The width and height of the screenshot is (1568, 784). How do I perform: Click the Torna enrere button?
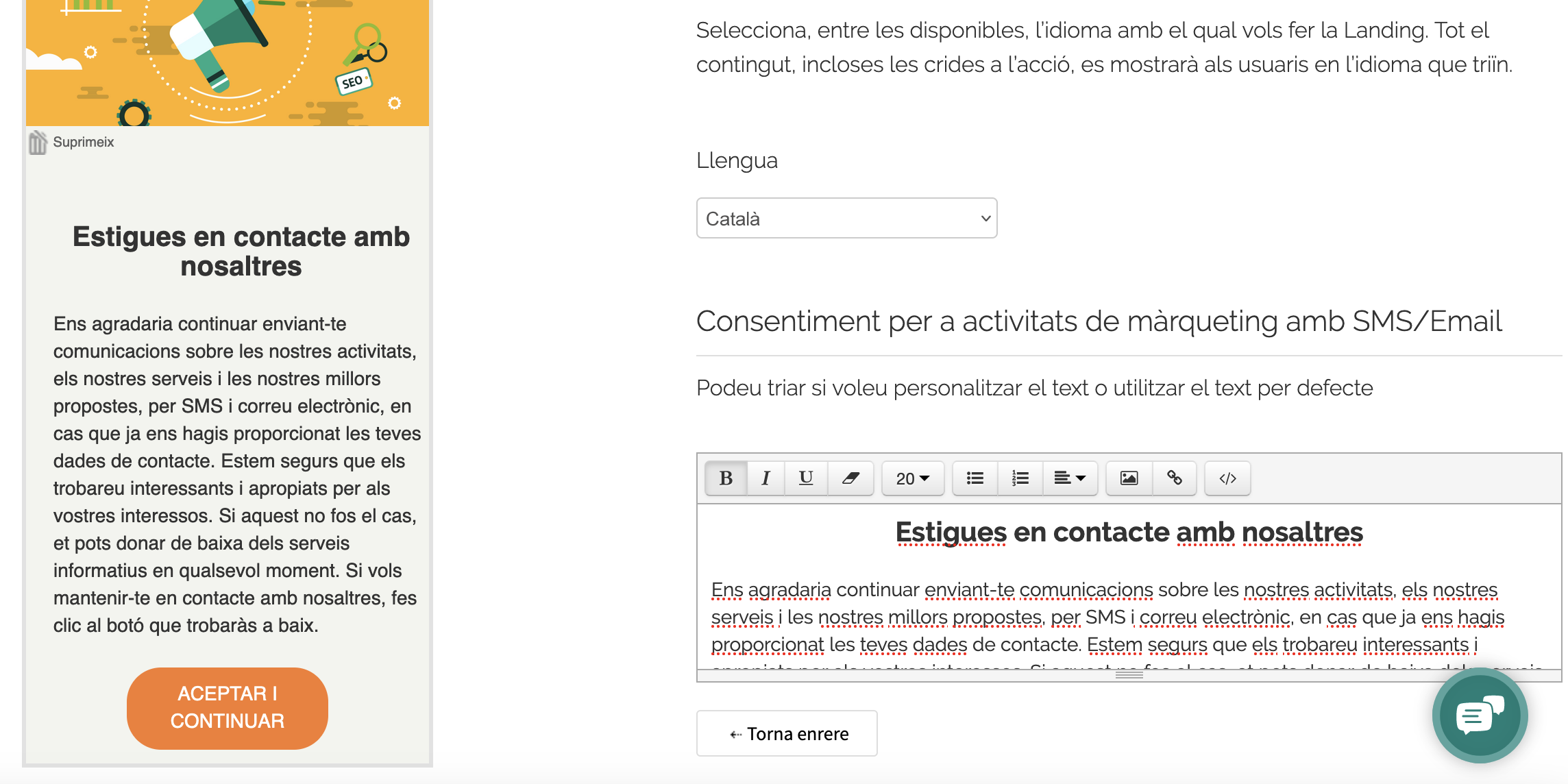787,733
